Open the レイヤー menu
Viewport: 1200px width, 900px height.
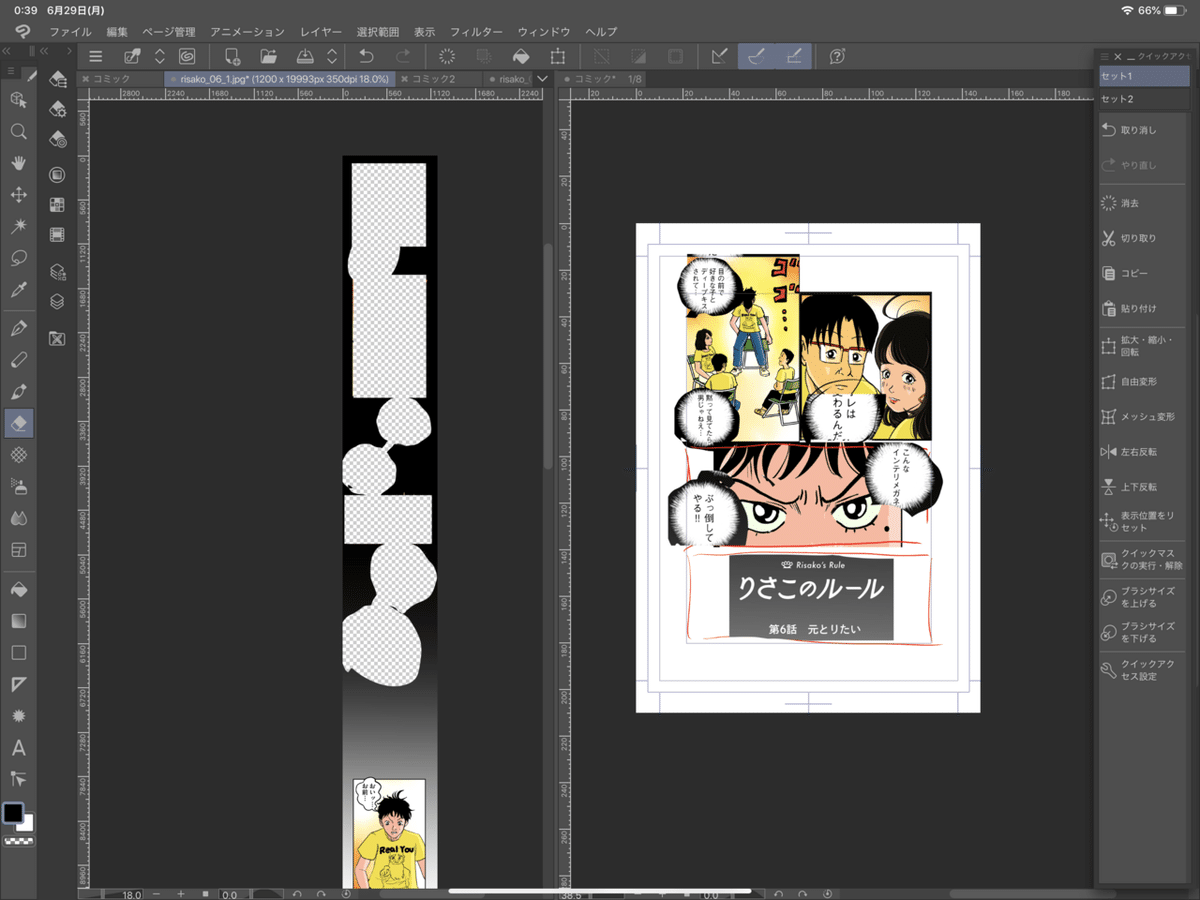point(321,32)
